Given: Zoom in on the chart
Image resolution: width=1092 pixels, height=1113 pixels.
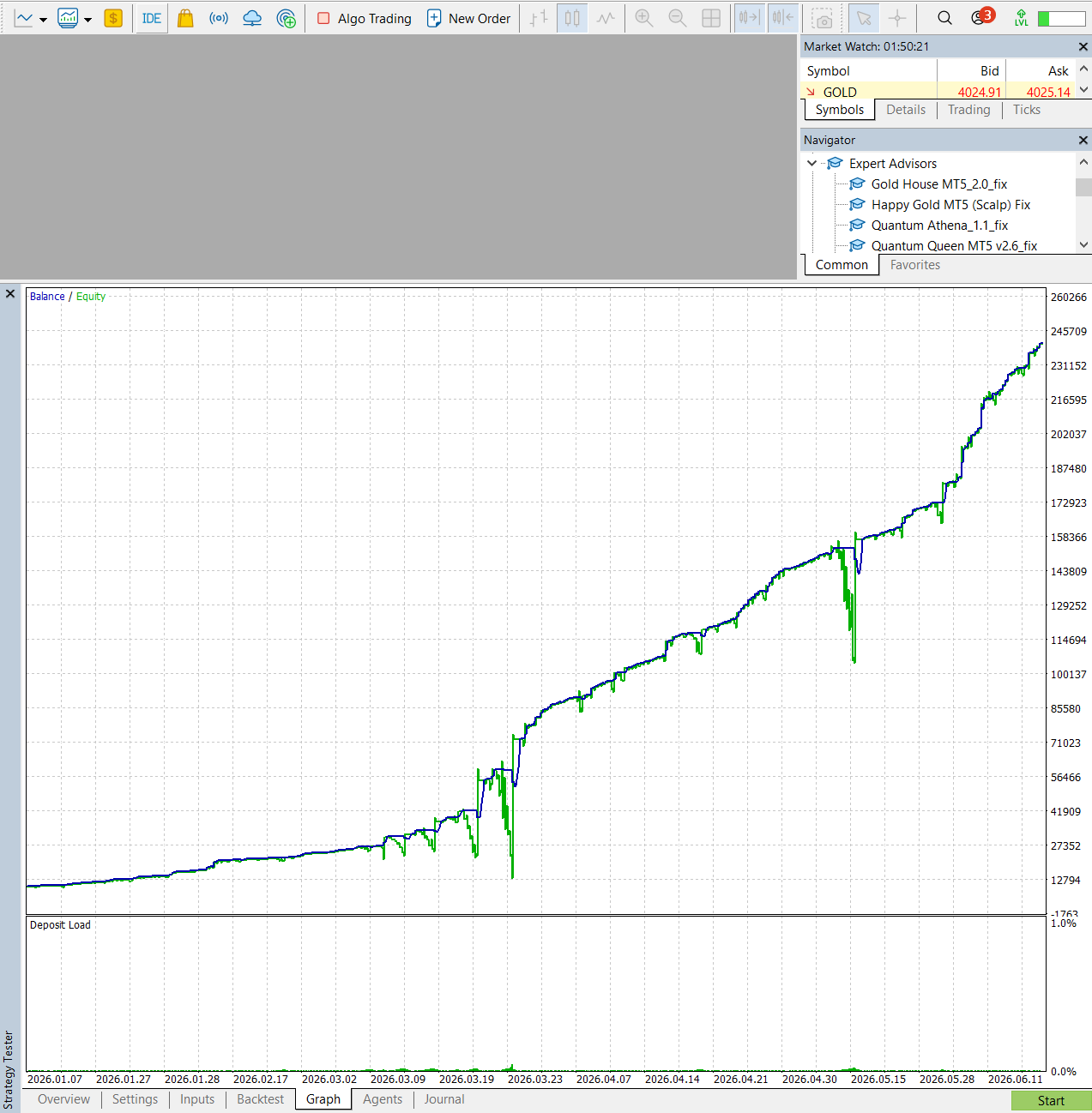Looking at the screenshot, I should [x=644, y=18].
